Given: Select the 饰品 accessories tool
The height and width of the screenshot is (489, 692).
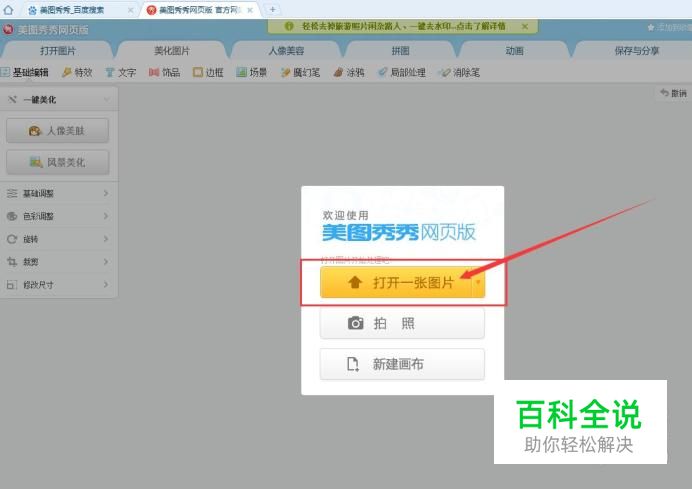Looking at the screenshot, I should point(165,72).
